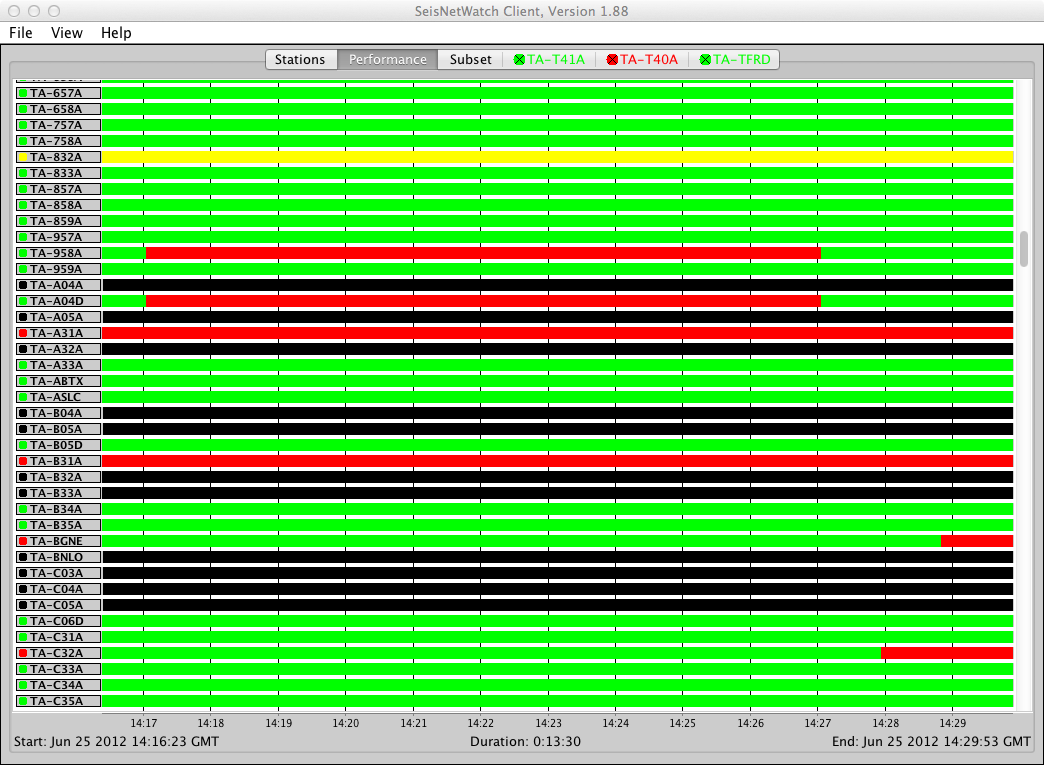Open the TA-TFRD station tab

click(x=735, y=59)
